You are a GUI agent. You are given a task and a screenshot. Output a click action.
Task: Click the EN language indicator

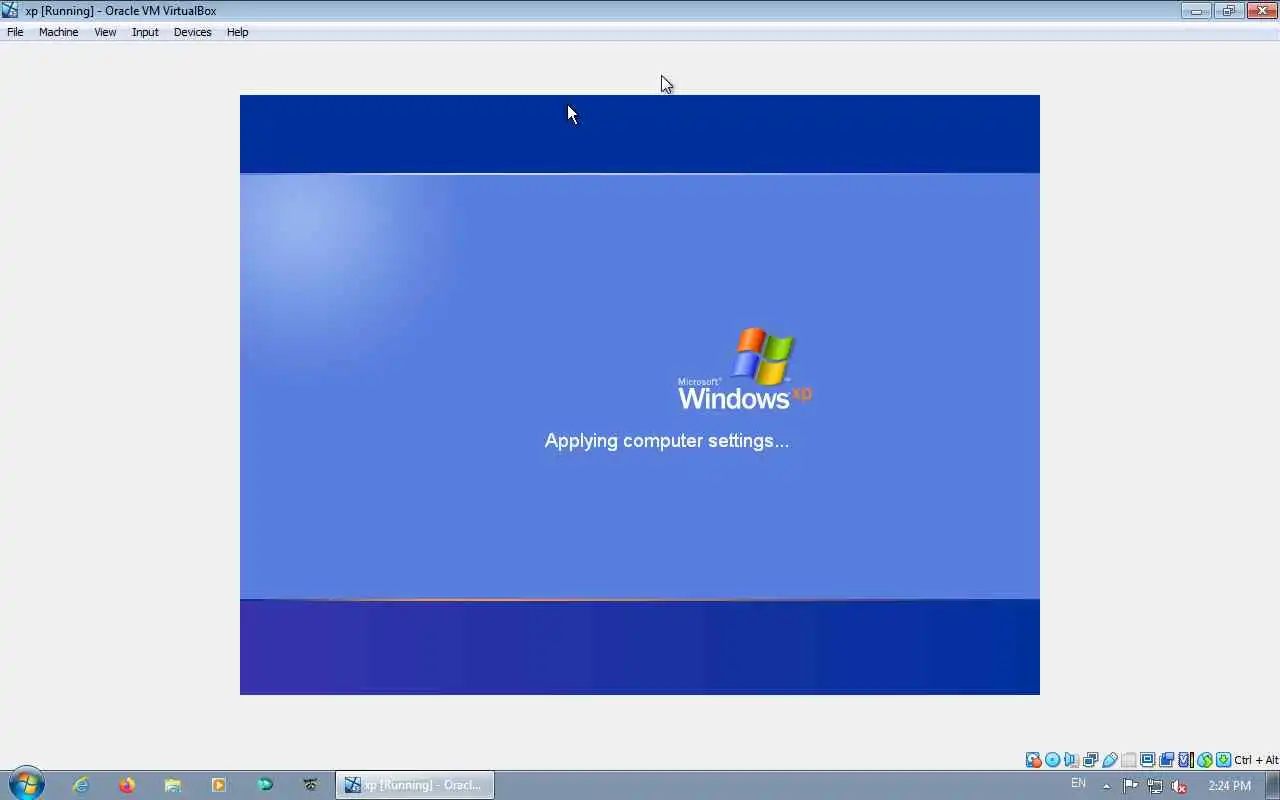click(1078, 784)
